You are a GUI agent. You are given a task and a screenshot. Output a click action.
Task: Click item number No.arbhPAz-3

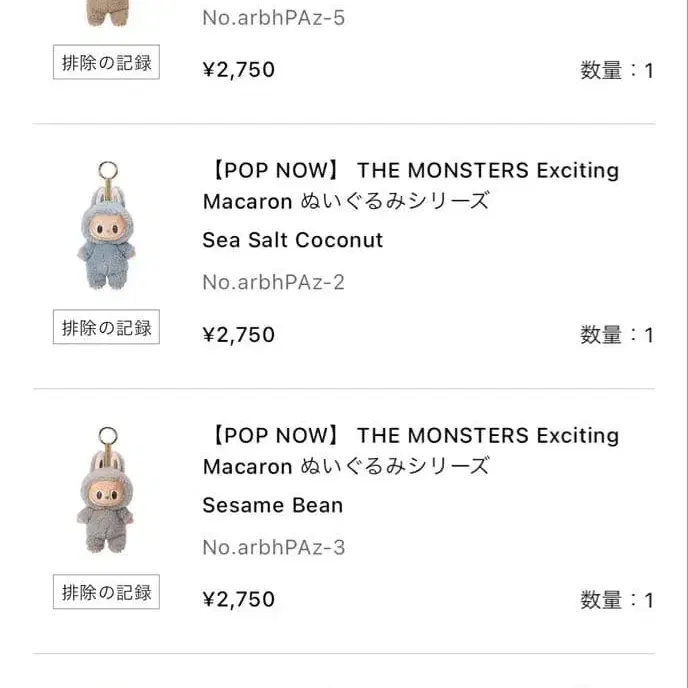(273, 547)
